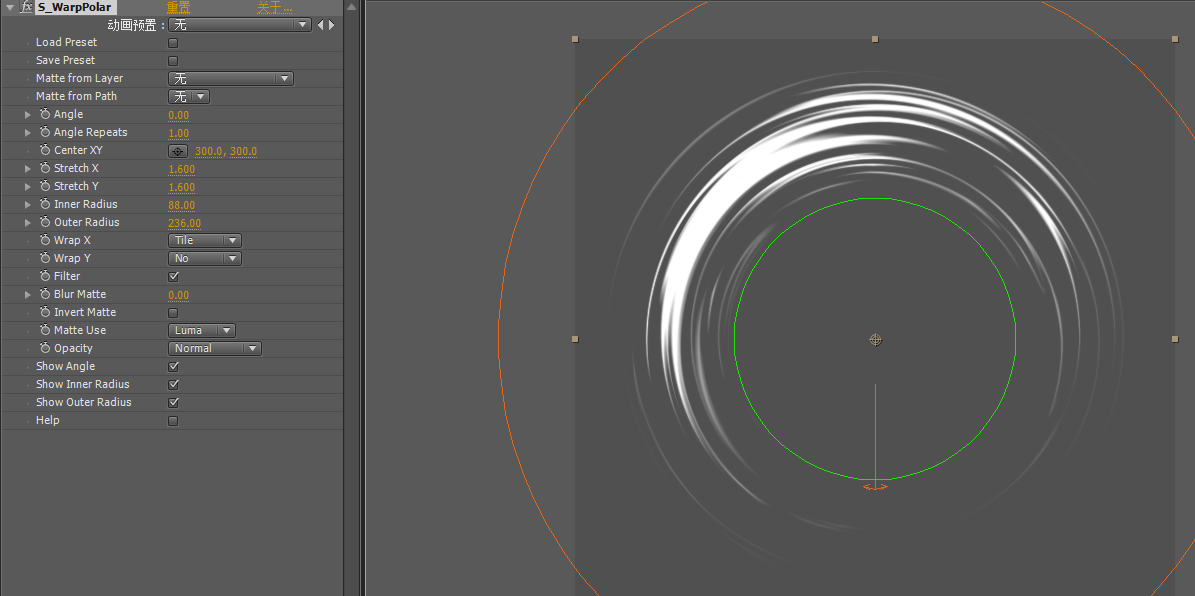Viewport: 1195px width, 596px height.
Task: Click the Blur Matte value 0.00
Action: 178,295
